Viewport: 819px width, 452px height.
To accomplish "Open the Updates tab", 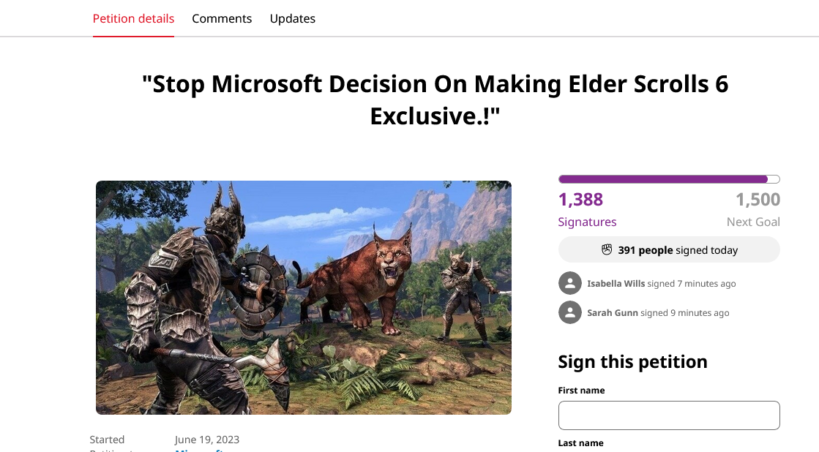I will pos(292,19).
